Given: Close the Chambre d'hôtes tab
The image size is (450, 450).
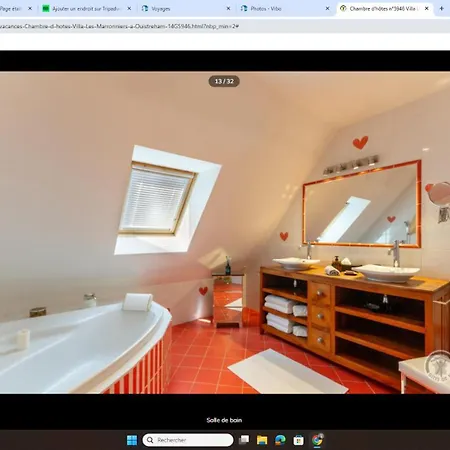Looking at the screenshot, I should click(x=427, y=9).
